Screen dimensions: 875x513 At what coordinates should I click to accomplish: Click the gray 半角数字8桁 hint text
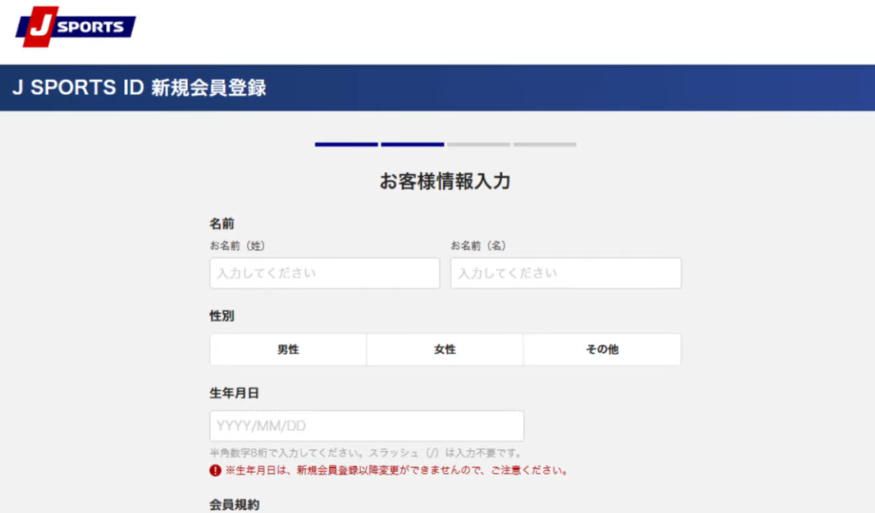[366, 453]
